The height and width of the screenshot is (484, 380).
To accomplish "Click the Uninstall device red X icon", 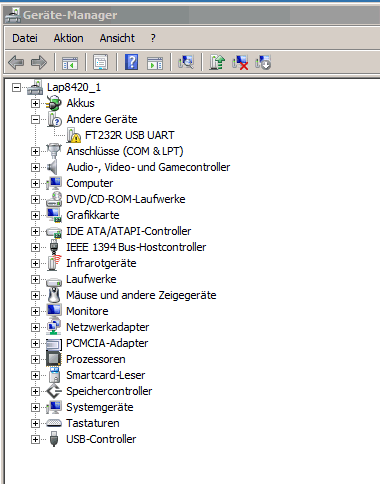I will 240,62.
